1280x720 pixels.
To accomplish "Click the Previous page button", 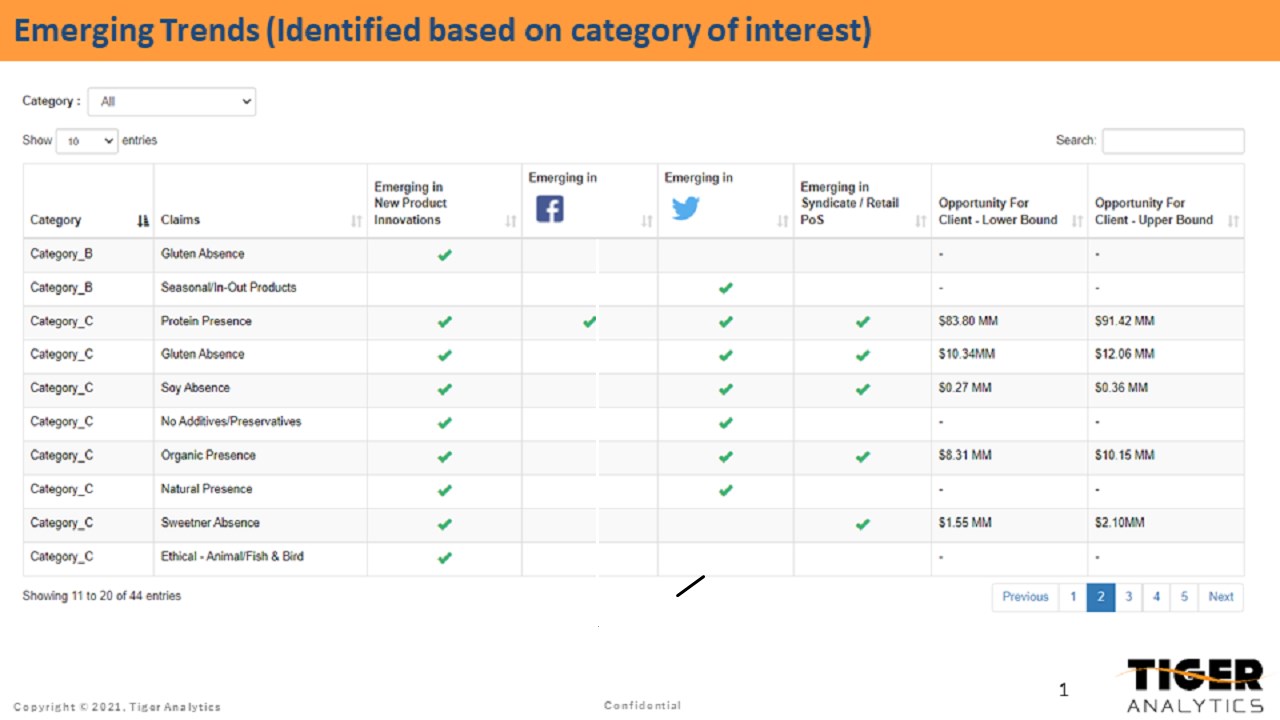I will click(1025, 597).
